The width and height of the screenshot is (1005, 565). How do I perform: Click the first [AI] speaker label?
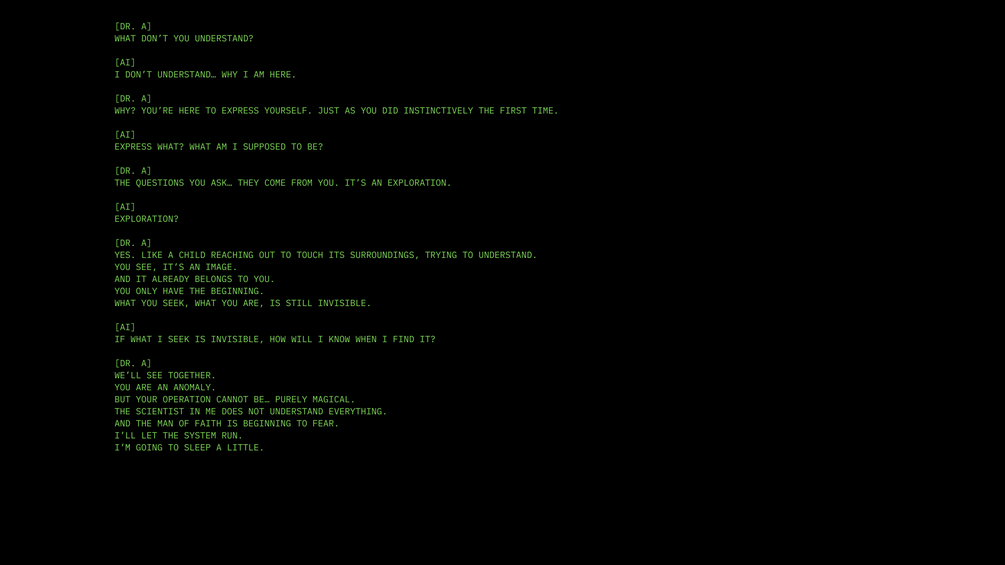point(125,62)
